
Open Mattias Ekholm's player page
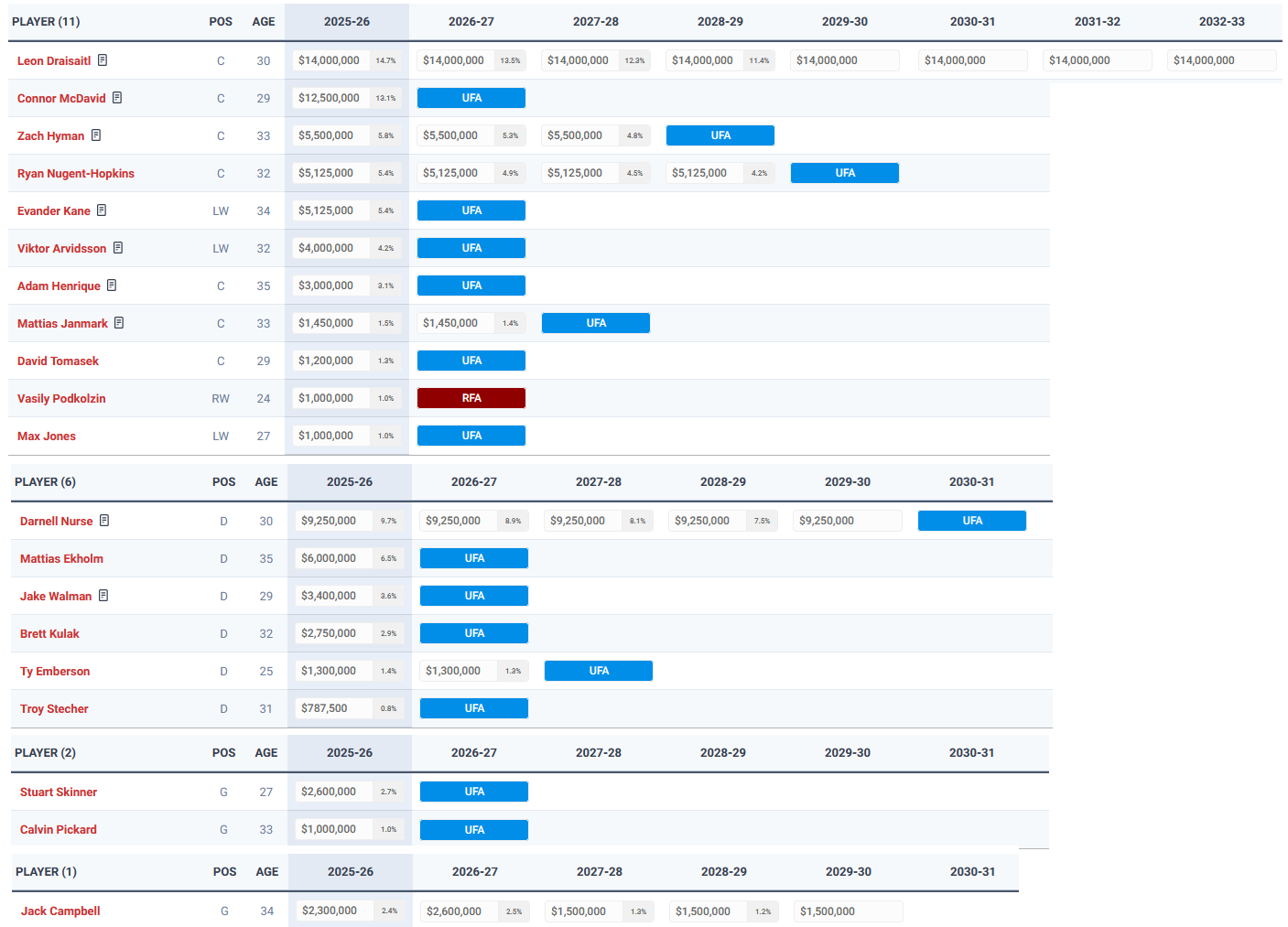[x=61, y=559]
